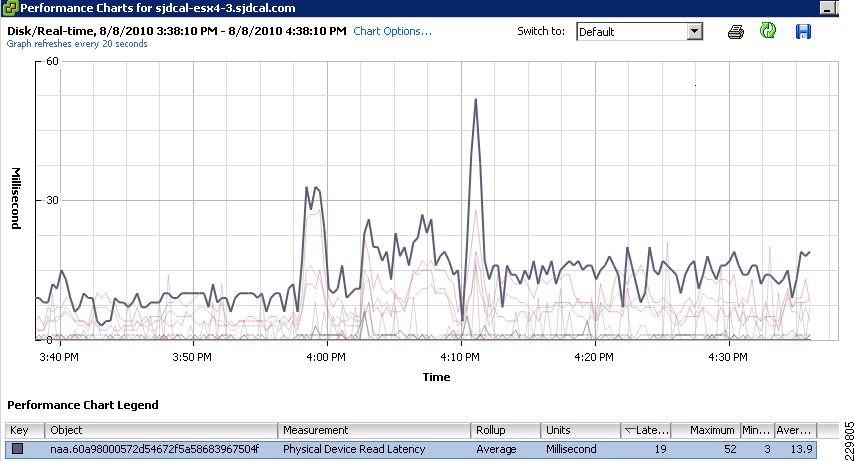Click the Rollup column header
Image resolution: width=854 pixels, height=461 pixels.
coord(505,430)
